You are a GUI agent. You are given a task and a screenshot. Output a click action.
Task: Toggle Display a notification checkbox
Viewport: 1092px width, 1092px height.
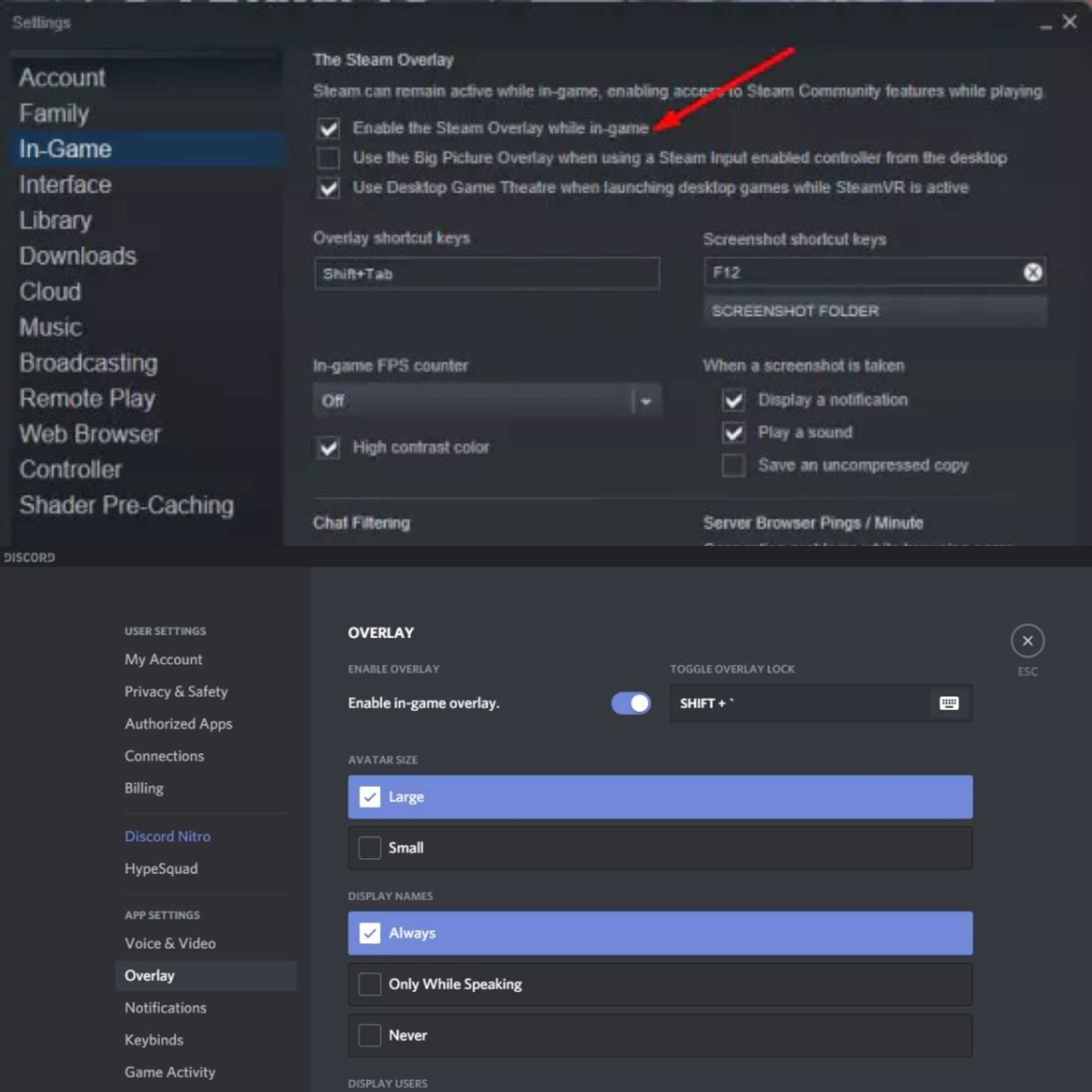733,400
